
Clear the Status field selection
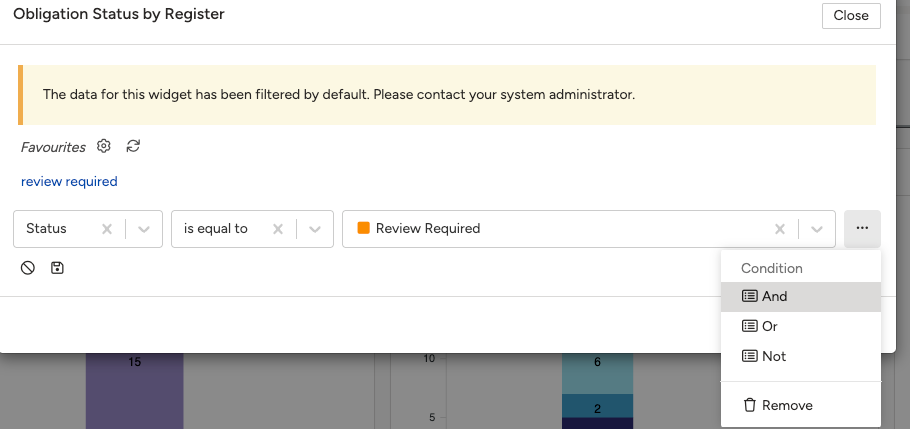pyautogui.click(x=107, y=229)
